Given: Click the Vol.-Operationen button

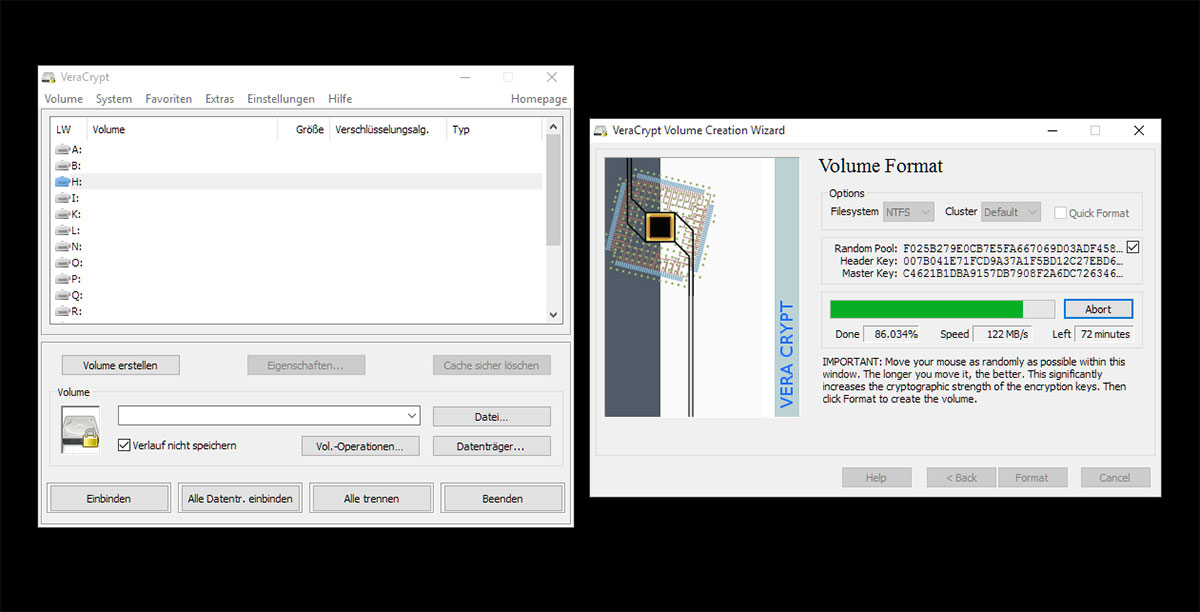Looking at the screenshot, I should pos(360,446).
